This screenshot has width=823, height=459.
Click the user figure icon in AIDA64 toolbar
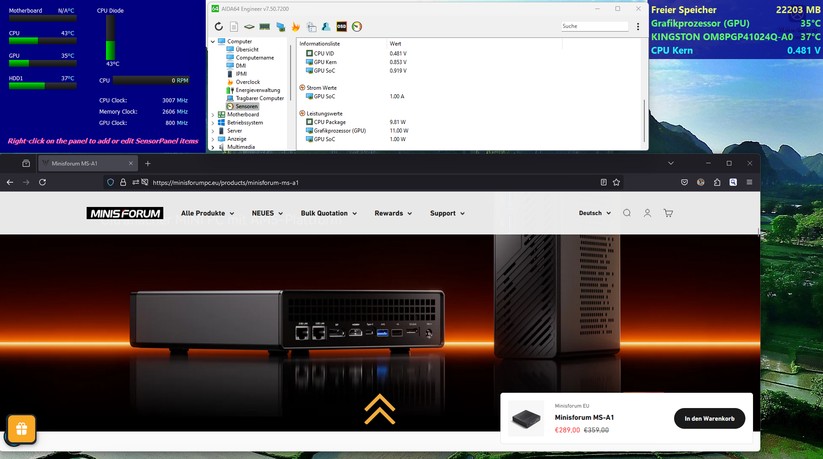coord(326,26)
